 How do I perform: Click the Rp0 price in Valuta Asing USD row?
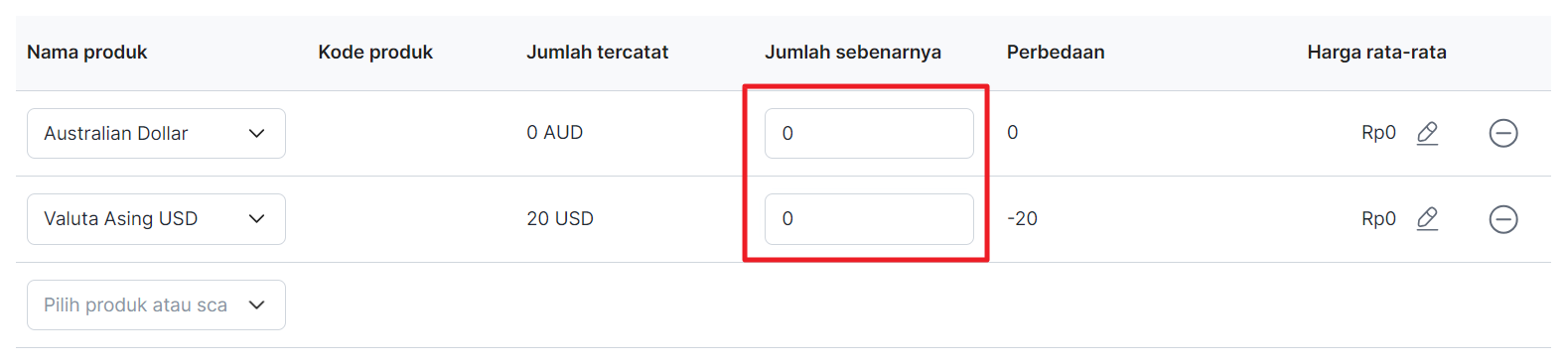tap(1378, 219)
